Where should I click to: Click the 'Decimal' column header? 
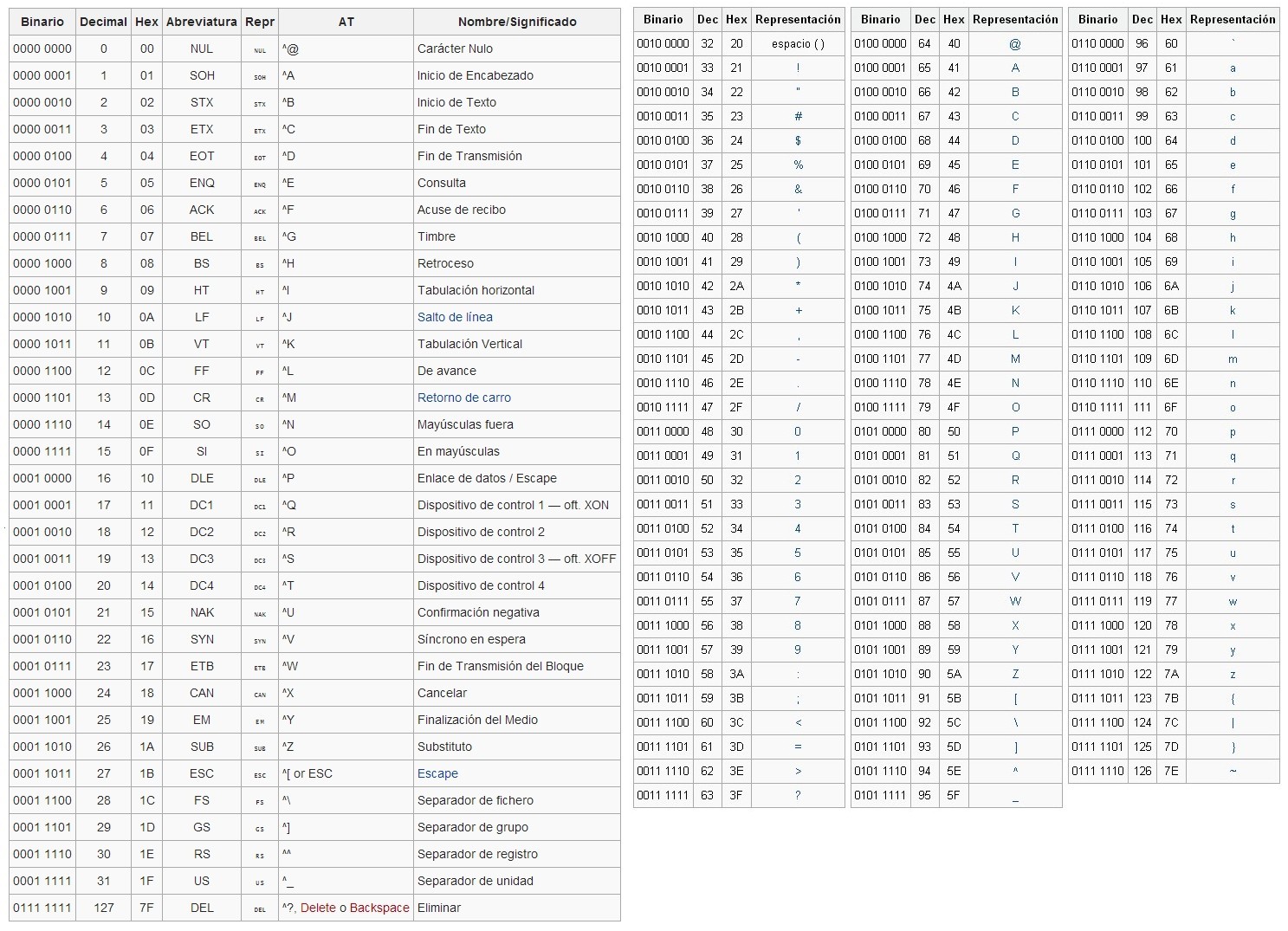(103, 22)
